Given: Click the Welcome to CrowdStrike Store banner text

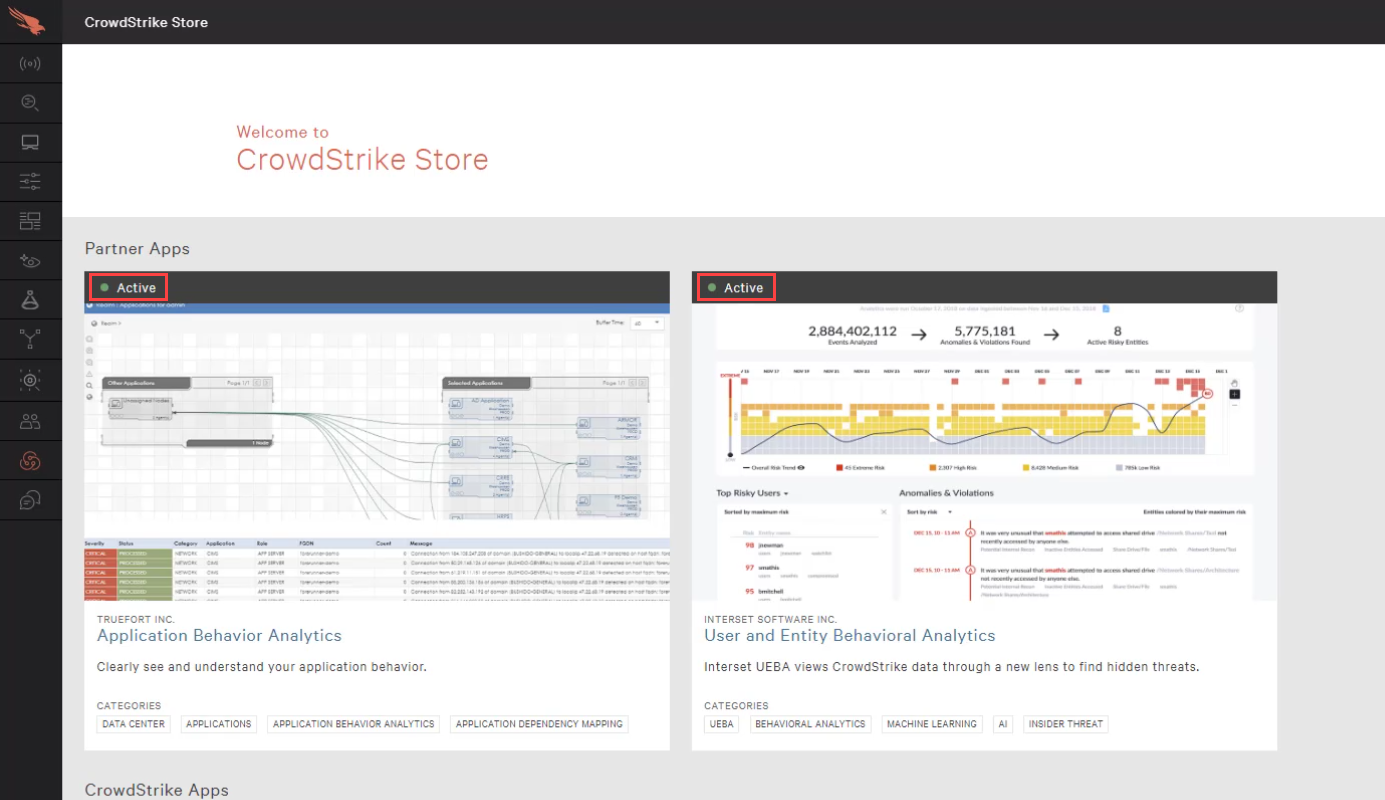Looking at the screenshot, I should [362, 150].
